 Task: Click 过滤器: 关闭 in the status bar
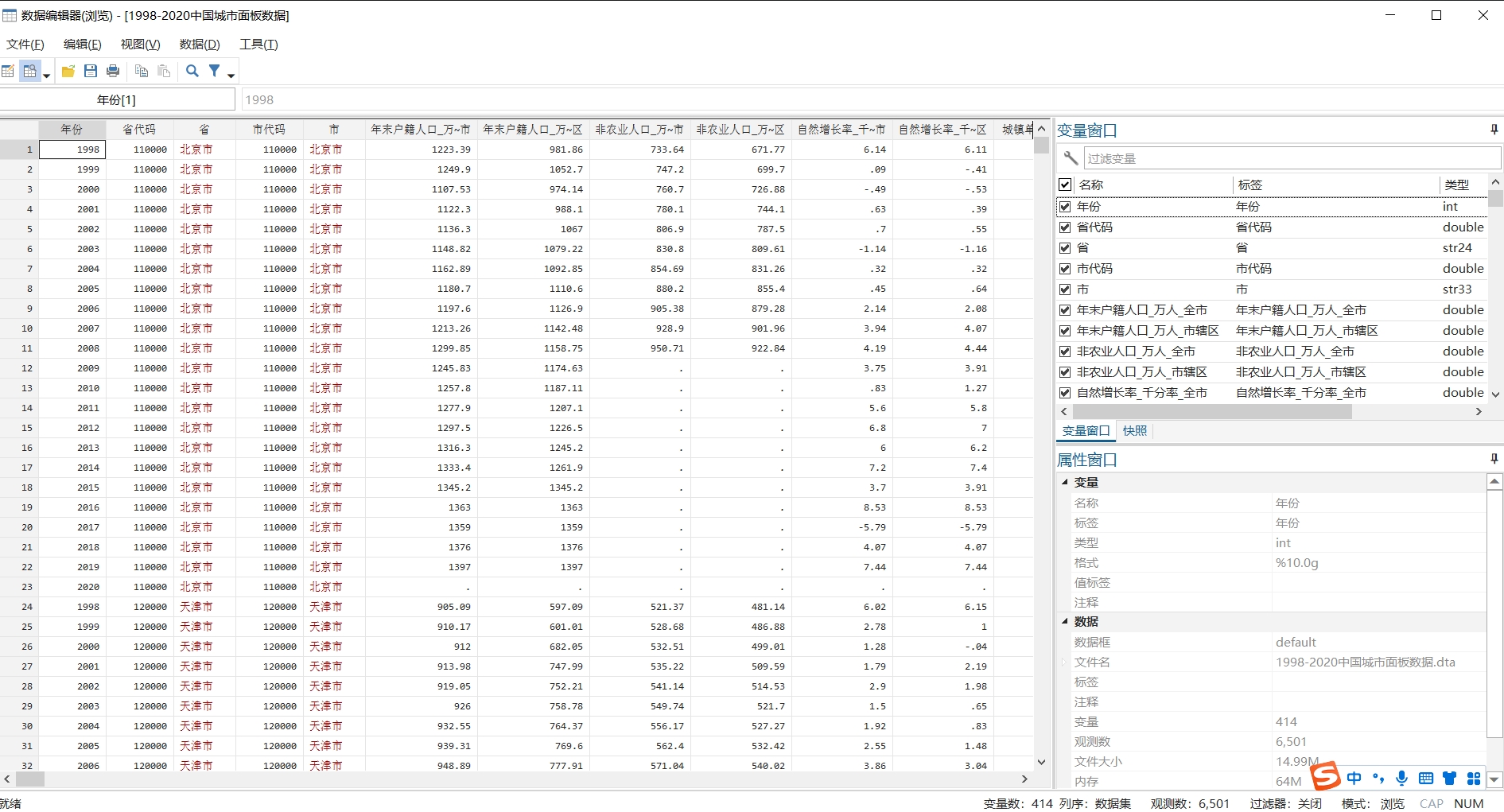click(1285, 803)
